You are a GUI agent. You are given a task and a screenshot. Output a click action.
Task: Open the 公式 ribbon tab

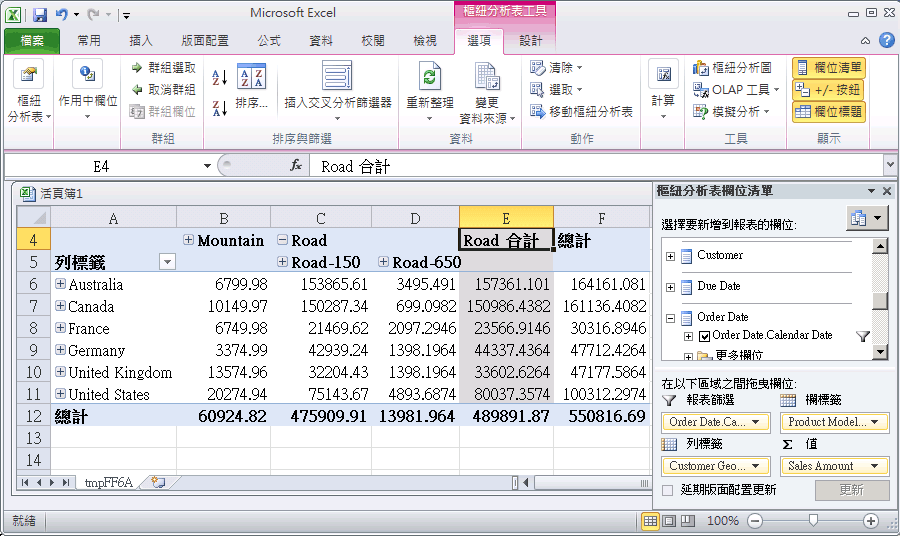pos(268,41)
